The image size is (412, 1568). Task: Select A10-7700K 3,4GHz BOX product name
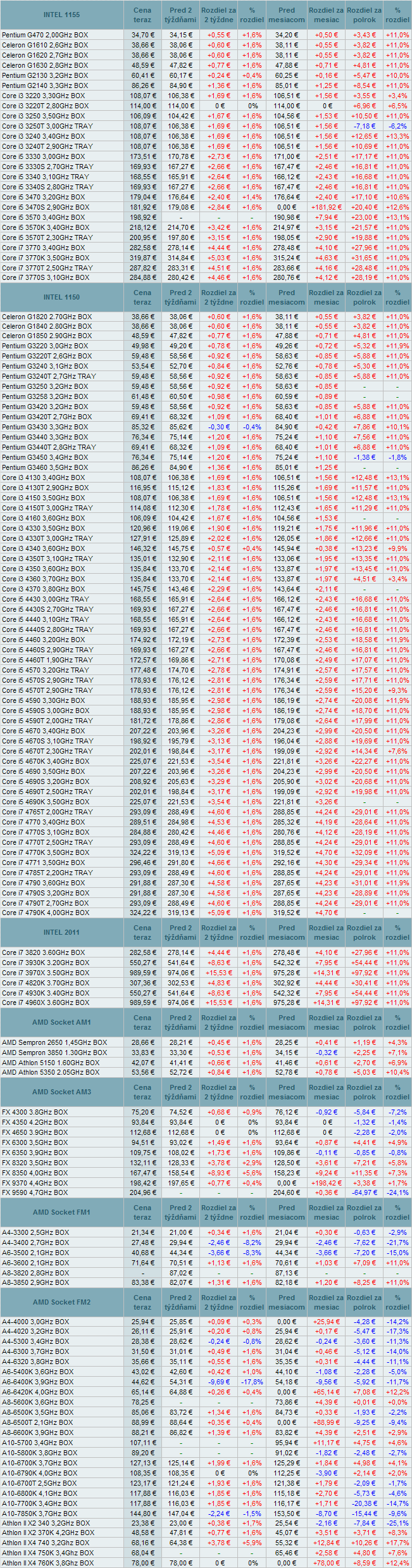[x=40, y=1503]
